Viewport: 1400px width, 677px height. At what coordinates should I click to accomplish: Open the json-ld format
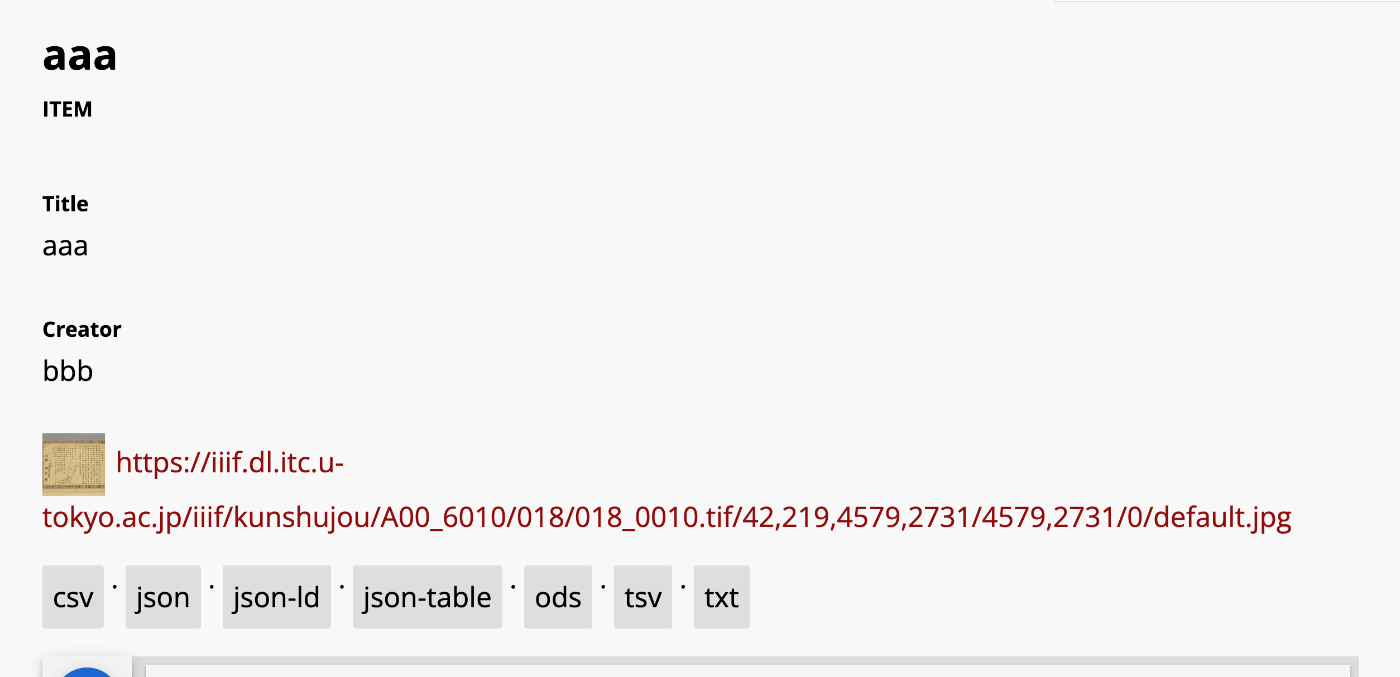(276, 596)
